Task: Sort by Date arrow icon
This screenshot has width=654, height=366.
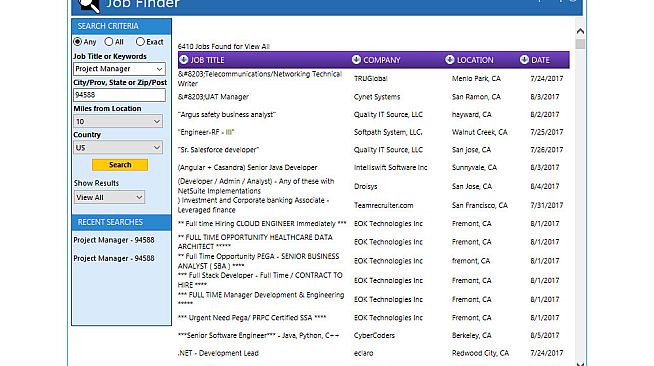Action: pos(524,60)
